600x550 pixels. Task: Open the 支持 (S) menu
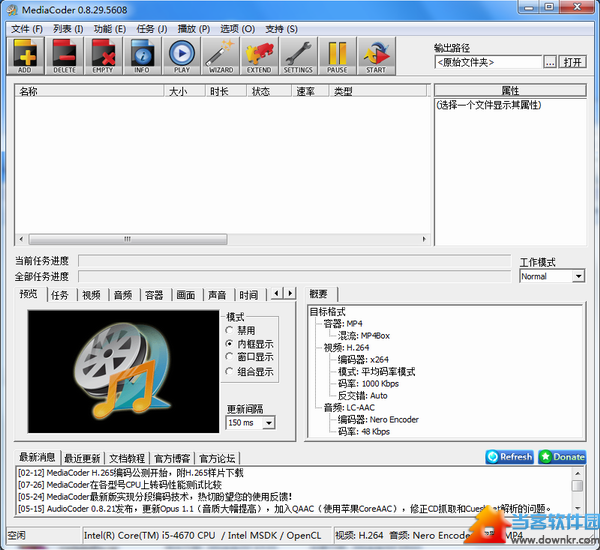click(281, 29)
